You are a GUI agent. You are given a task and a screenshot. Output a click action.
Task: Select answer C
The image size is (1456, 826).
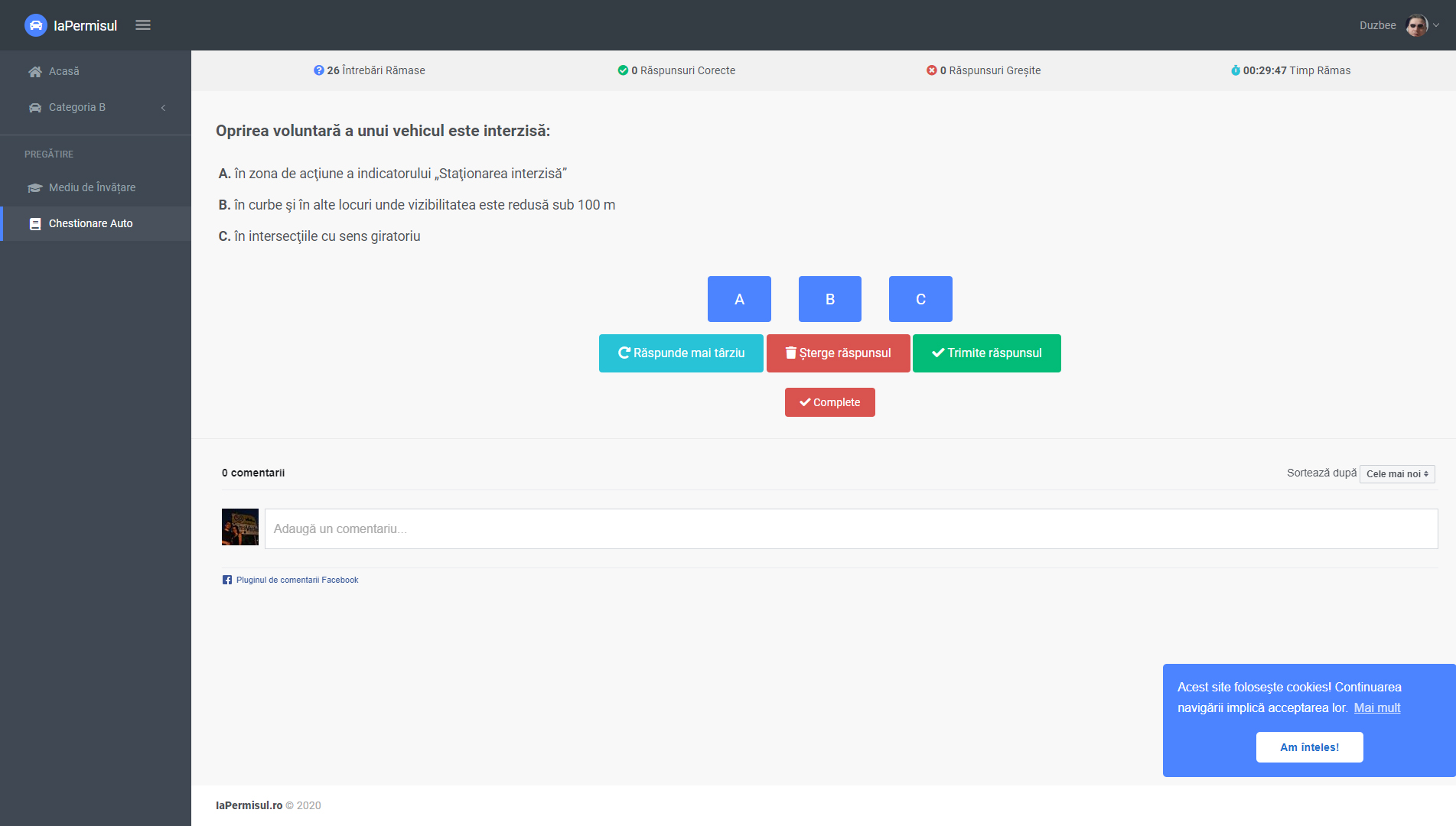point(920,299)
